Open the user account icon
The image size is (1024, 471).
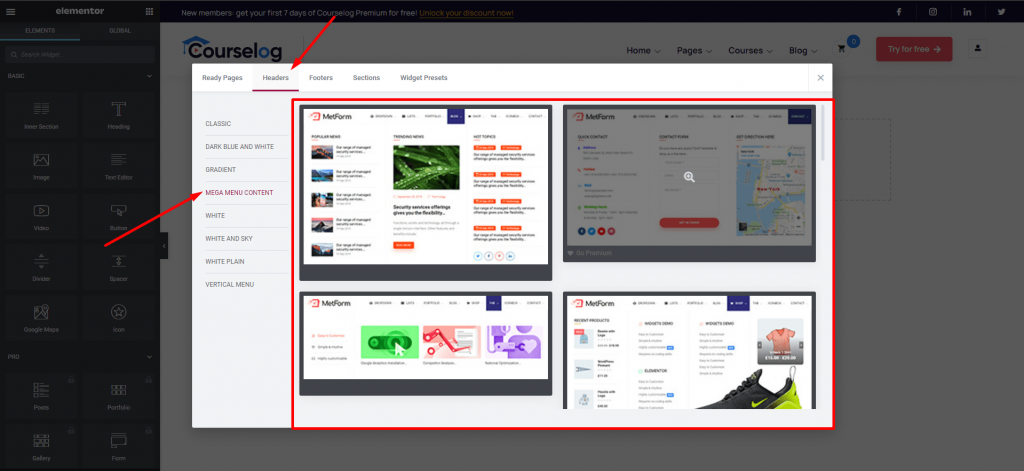[978, 48]
